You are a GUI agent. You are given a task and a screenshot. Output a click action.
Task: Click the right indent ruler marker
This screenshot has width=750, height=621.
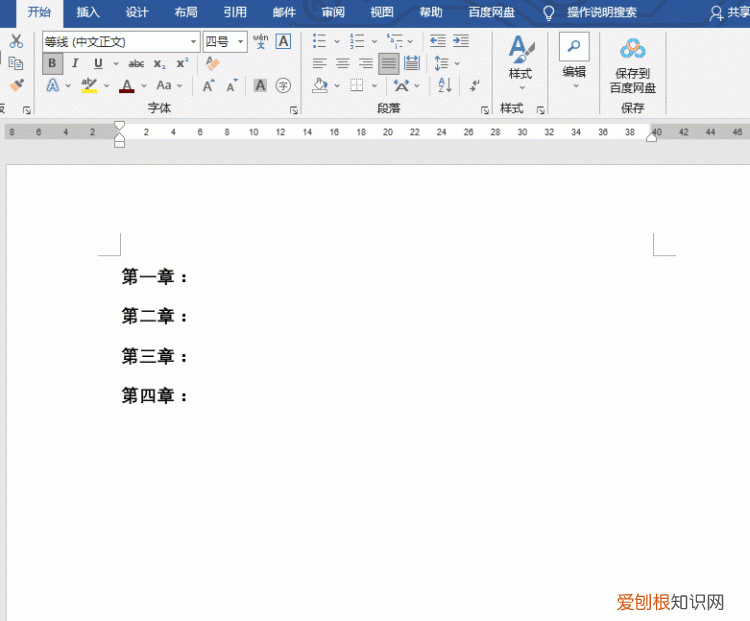coord(651,137)
